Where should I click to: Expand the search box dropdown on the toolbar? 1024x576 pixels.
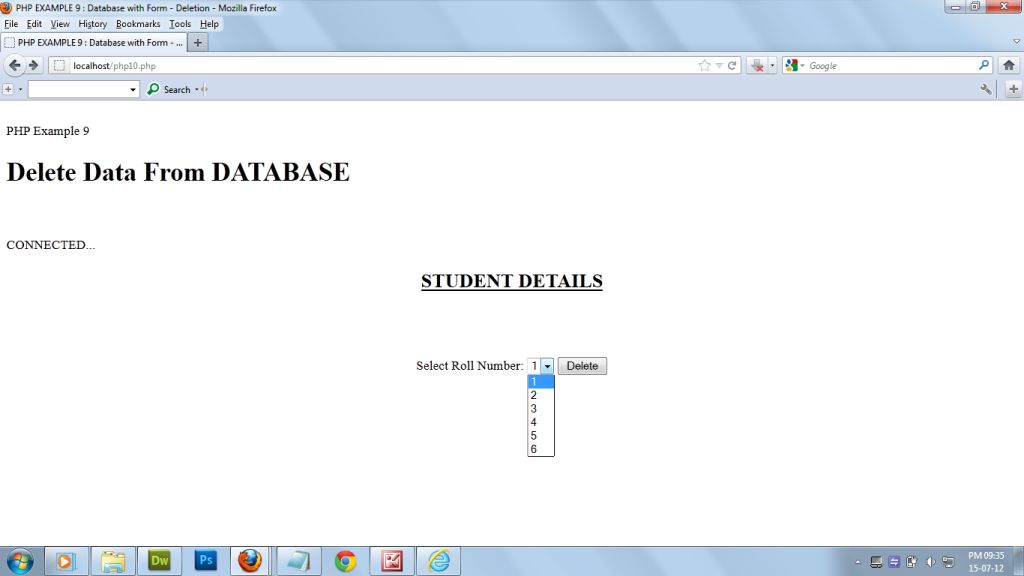pos(131,89)
